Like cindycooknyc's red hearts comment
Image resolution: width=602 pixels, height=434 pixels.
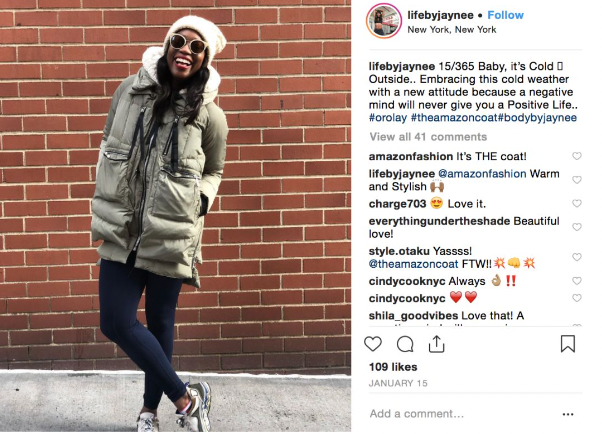pos(577,298)
